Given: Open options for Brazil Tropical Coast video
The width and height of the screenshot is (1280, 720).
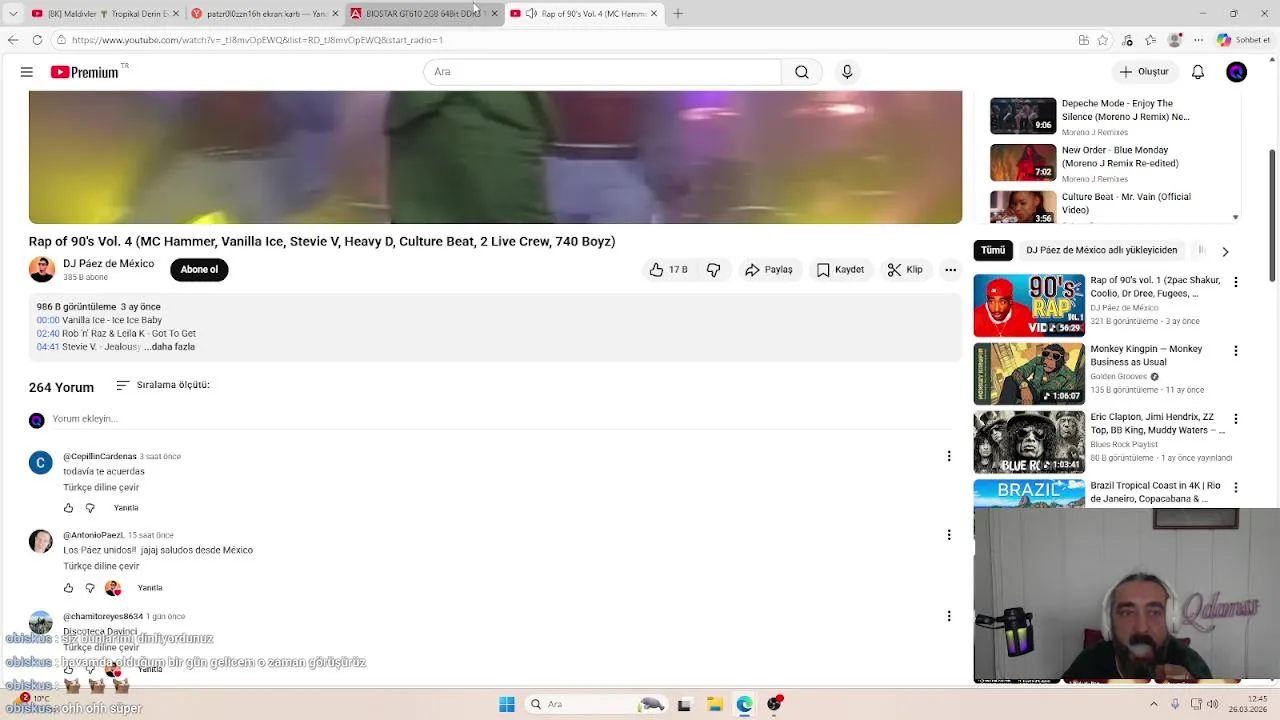Looking at the screenshot, I should pos(1236,487).
